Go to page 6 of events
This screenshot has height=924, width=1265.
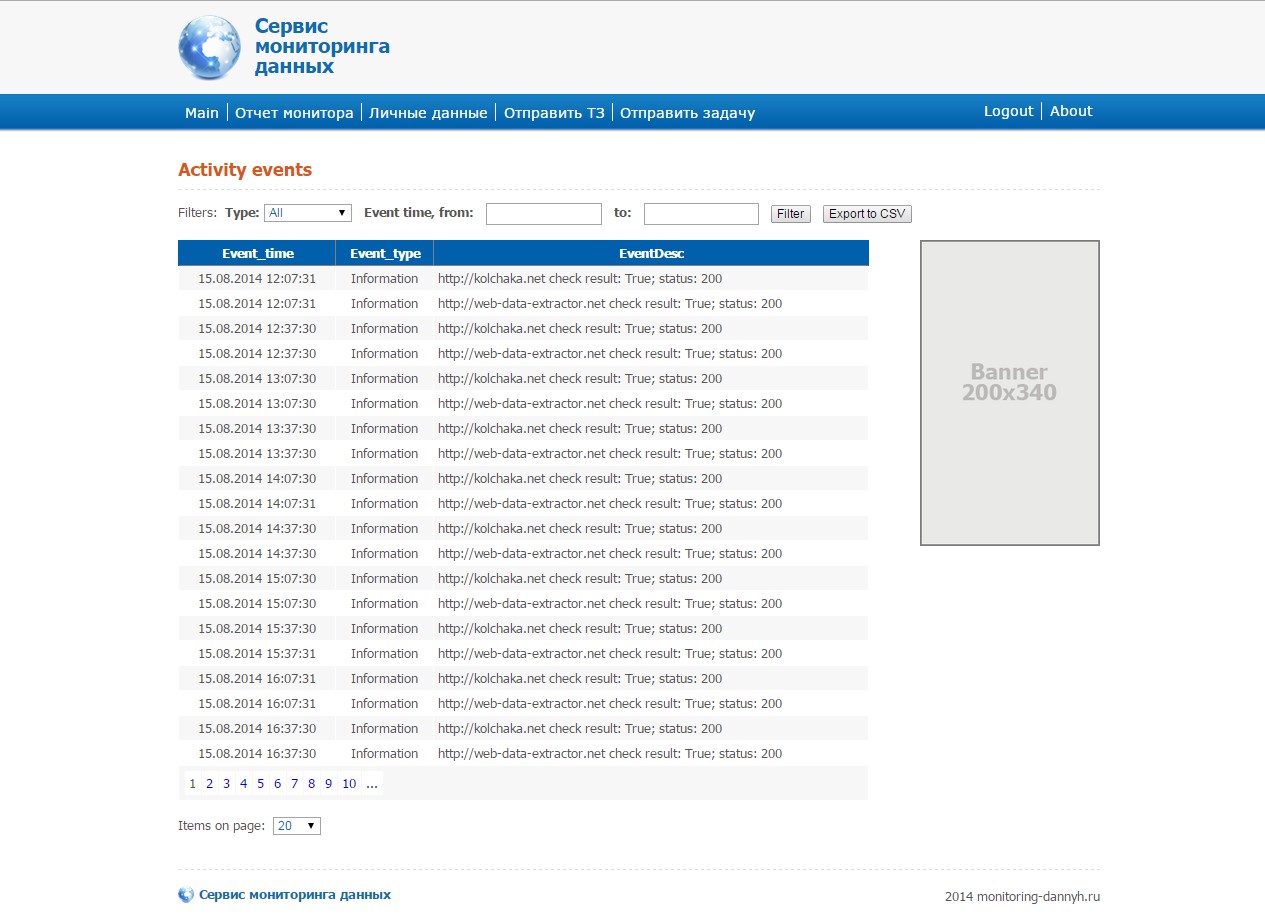277,784
